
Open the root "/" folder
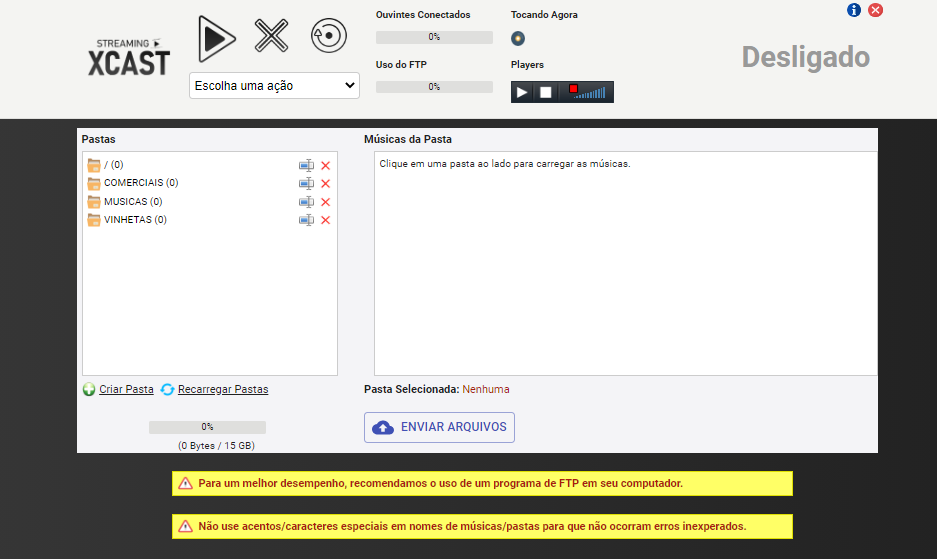[106, 165]
